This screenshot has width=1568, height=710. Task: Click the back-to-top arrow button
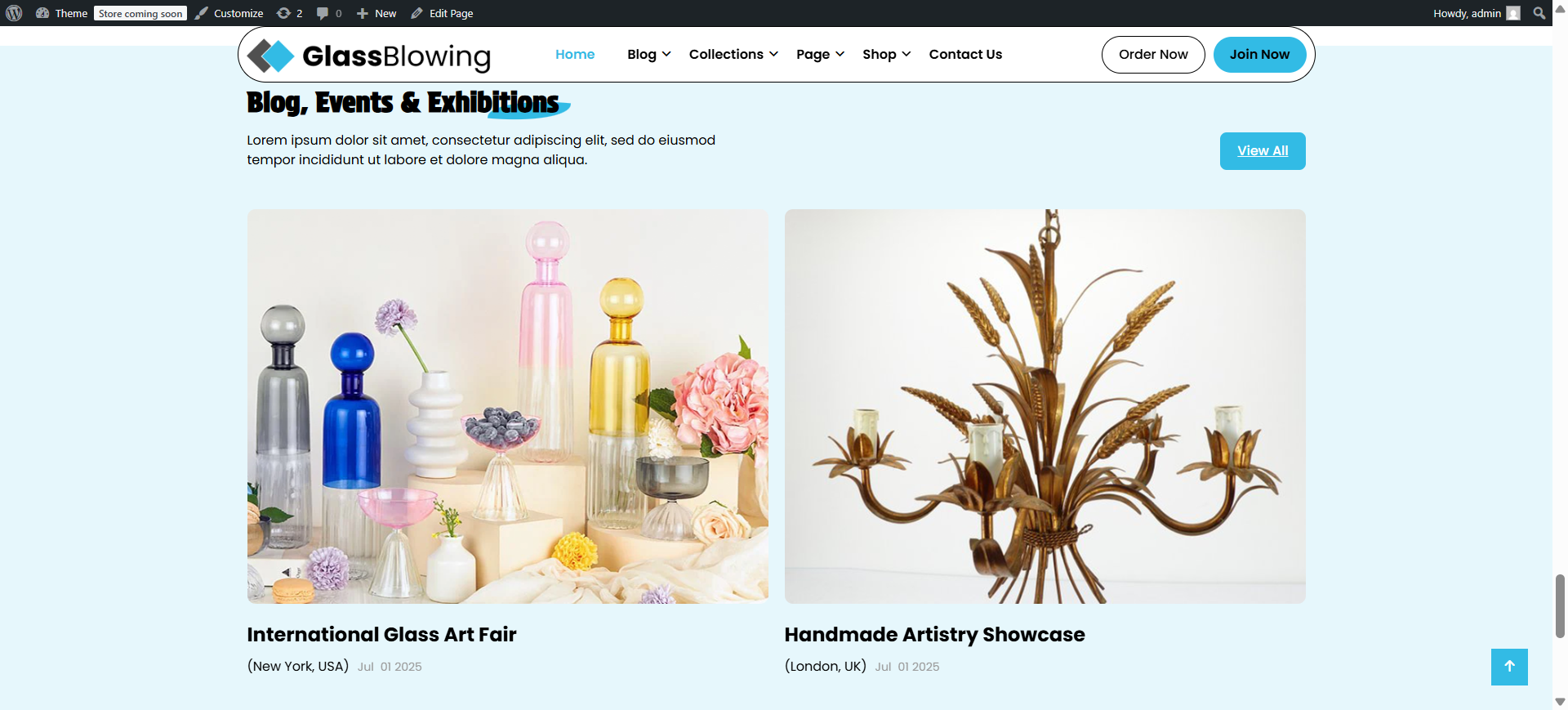[x=1509, y=667]
